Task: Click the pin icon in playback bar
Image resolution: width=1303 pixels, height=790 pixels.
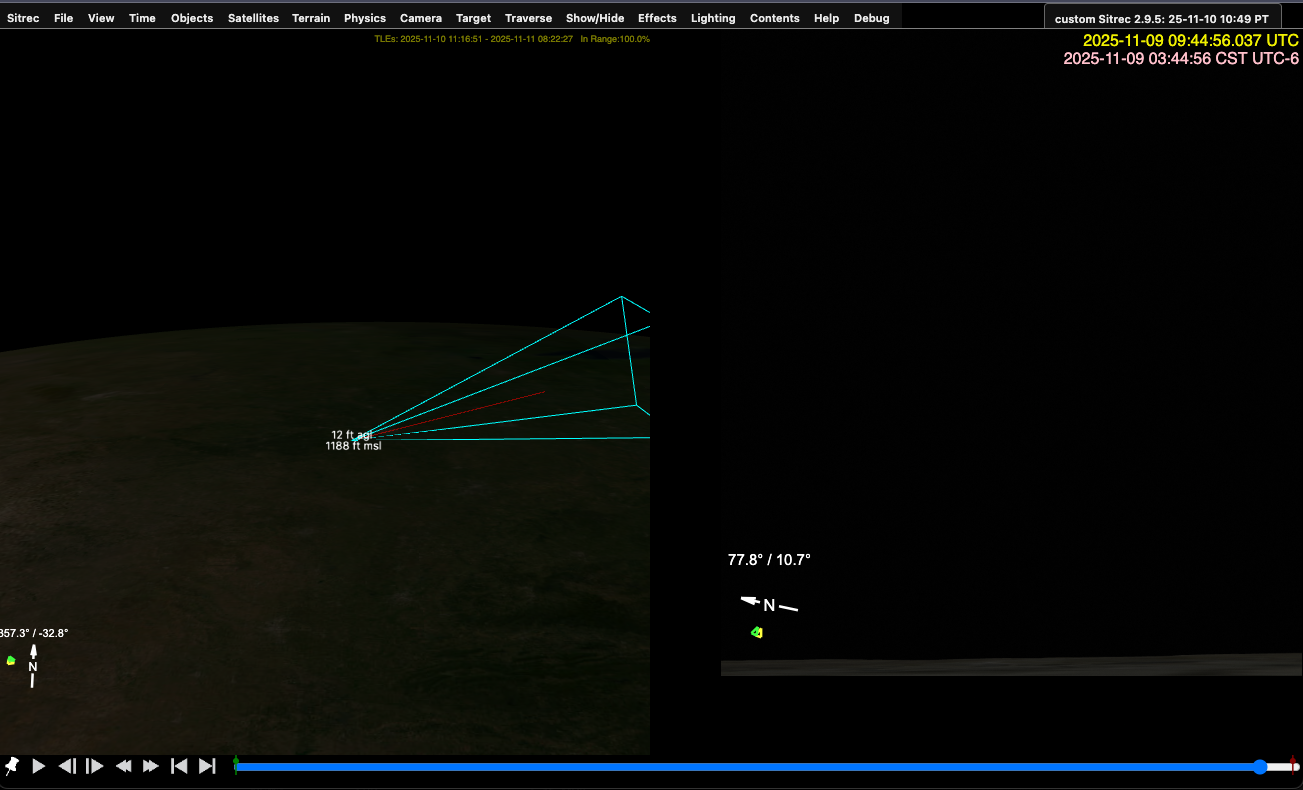Action: [12, 766]
